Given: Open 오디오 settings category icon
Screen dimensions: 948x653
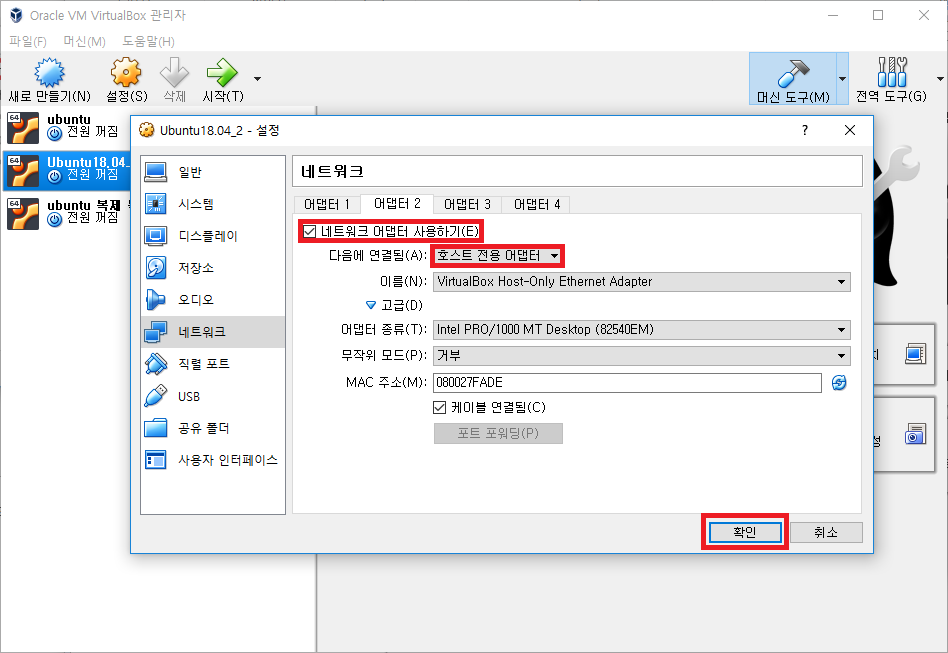Looking at the screenshot, I should click(156, 300).
